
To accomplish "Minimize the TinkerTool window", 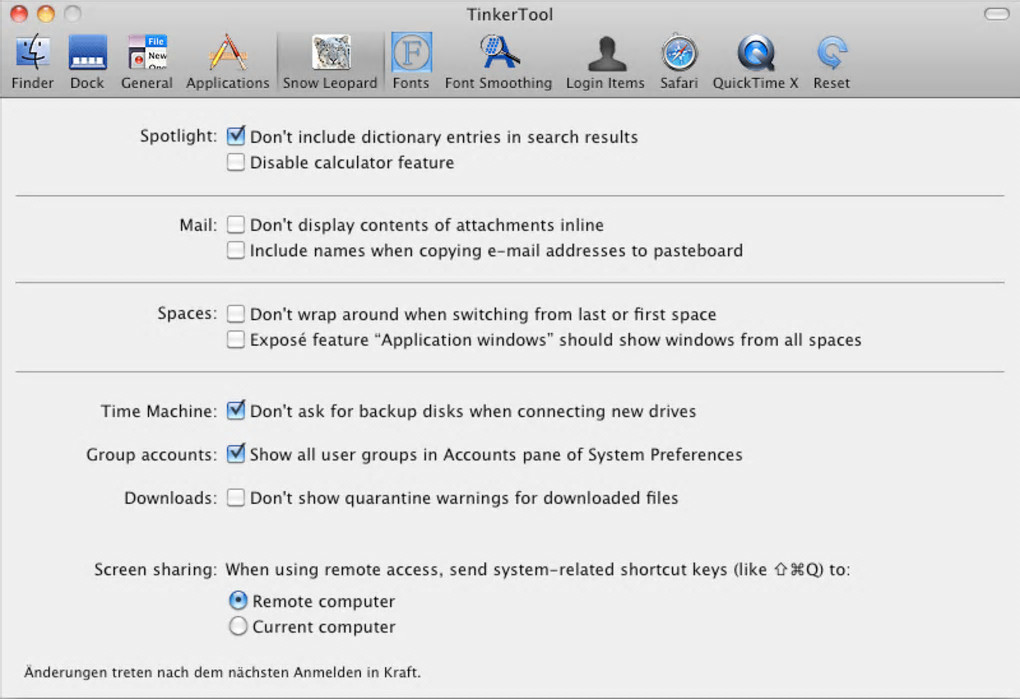I will 46,13.
